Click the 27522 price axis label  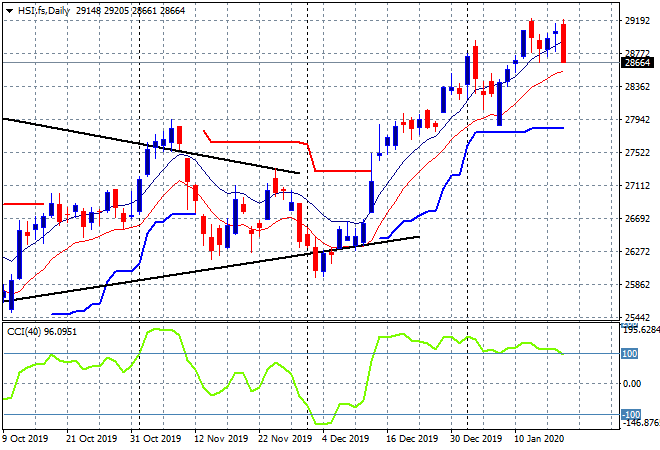pyautogui.click(x=637, y=152)
